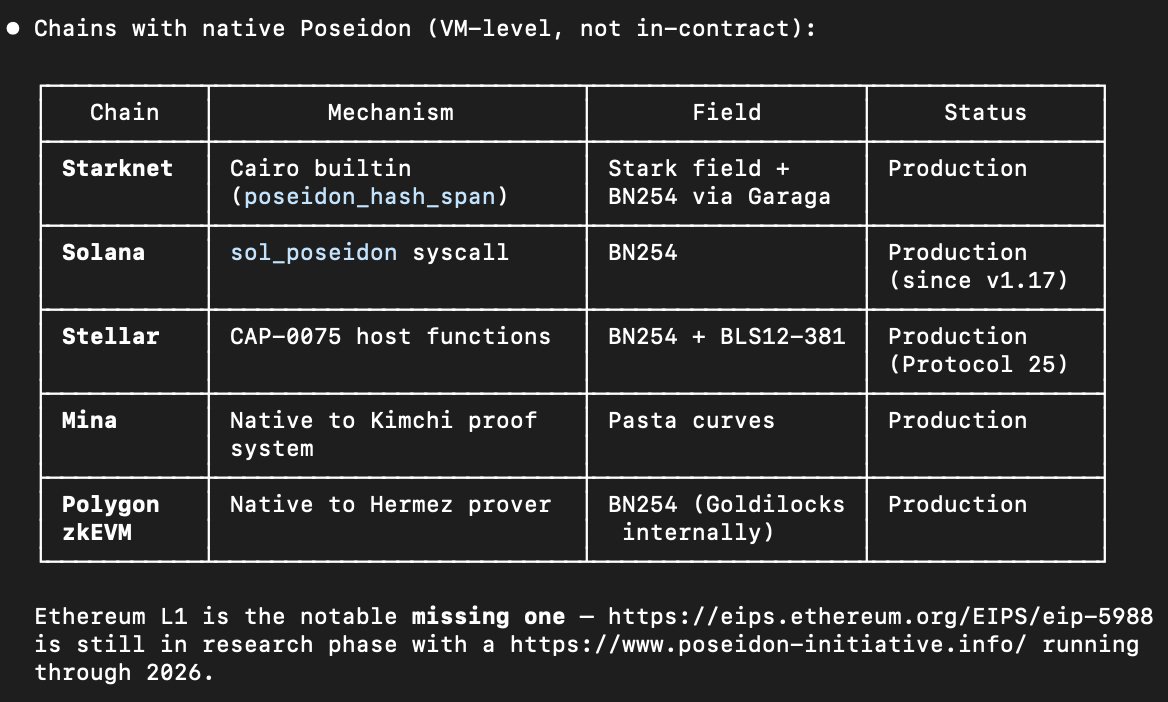Click the Starknet row label

coord(117,168)
